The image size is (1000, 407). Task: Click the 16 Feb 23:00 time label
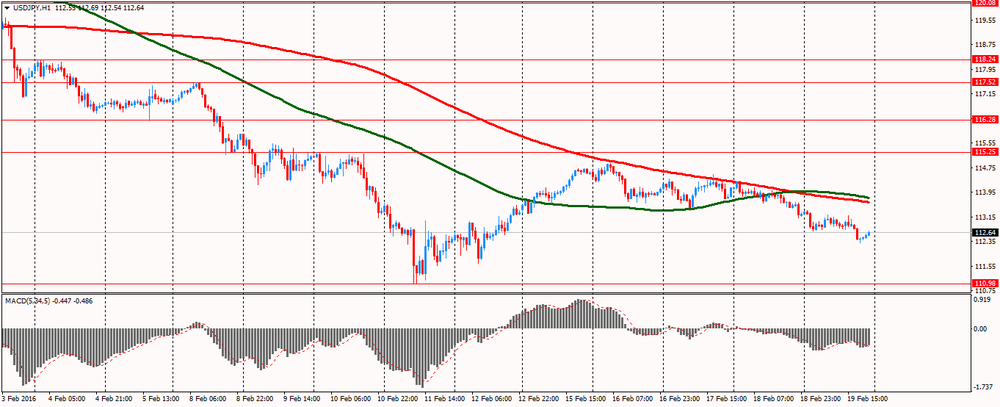tap(678, 397)
